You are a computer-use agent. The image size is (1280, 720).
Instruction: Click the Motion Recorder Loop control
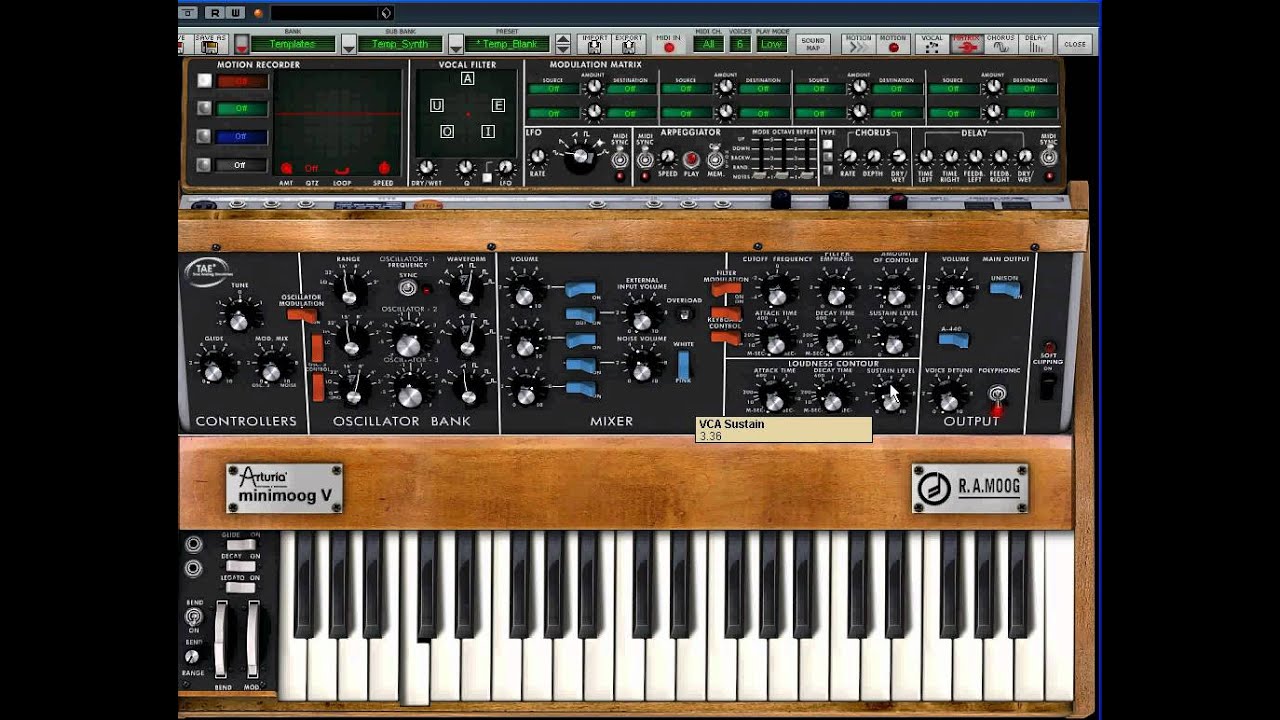tap(343, 170)
